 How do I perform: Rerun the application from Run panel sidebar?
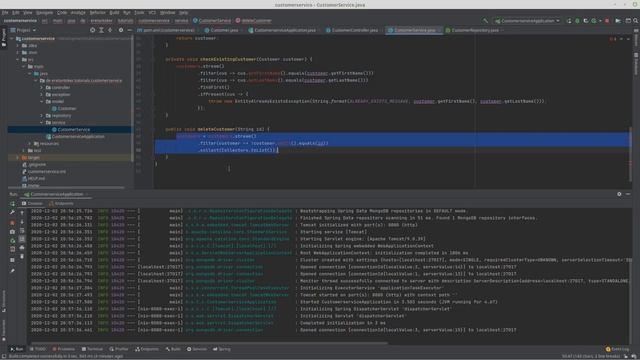12,203
